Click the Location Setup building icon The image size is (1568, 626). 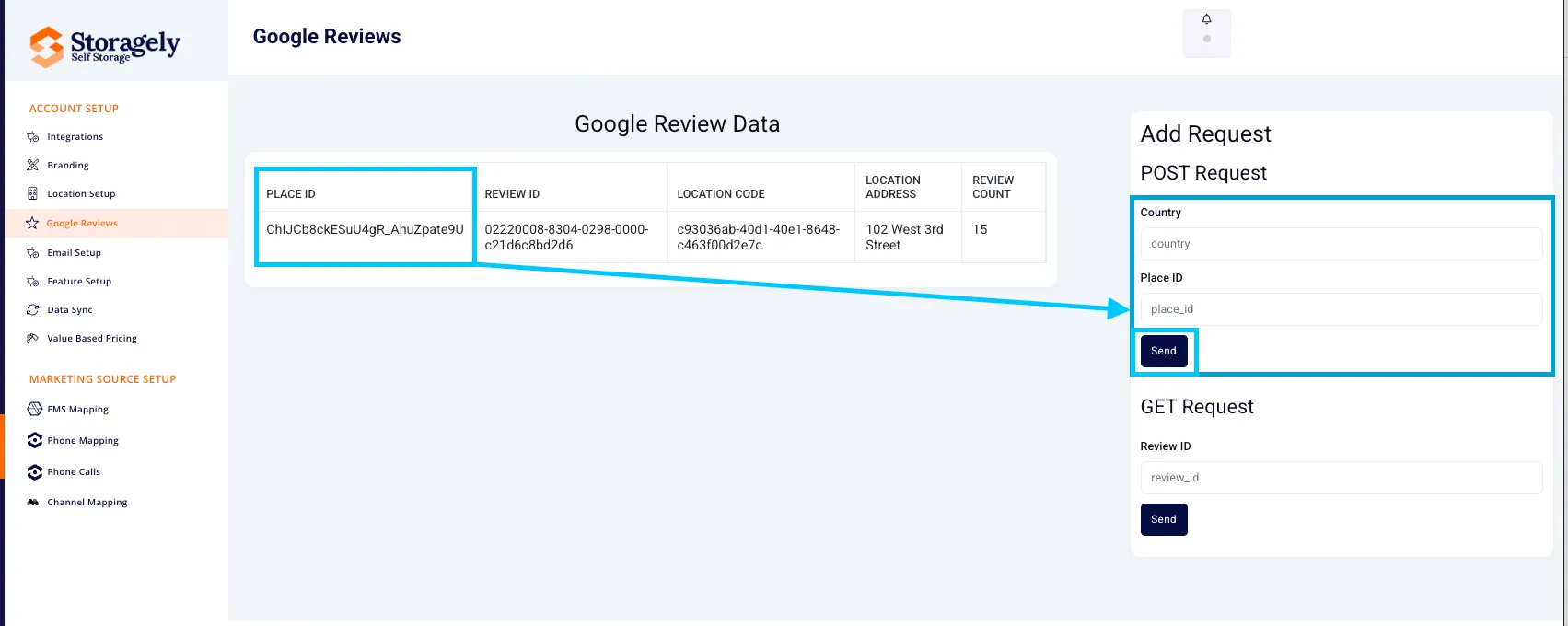pos(33,194)
